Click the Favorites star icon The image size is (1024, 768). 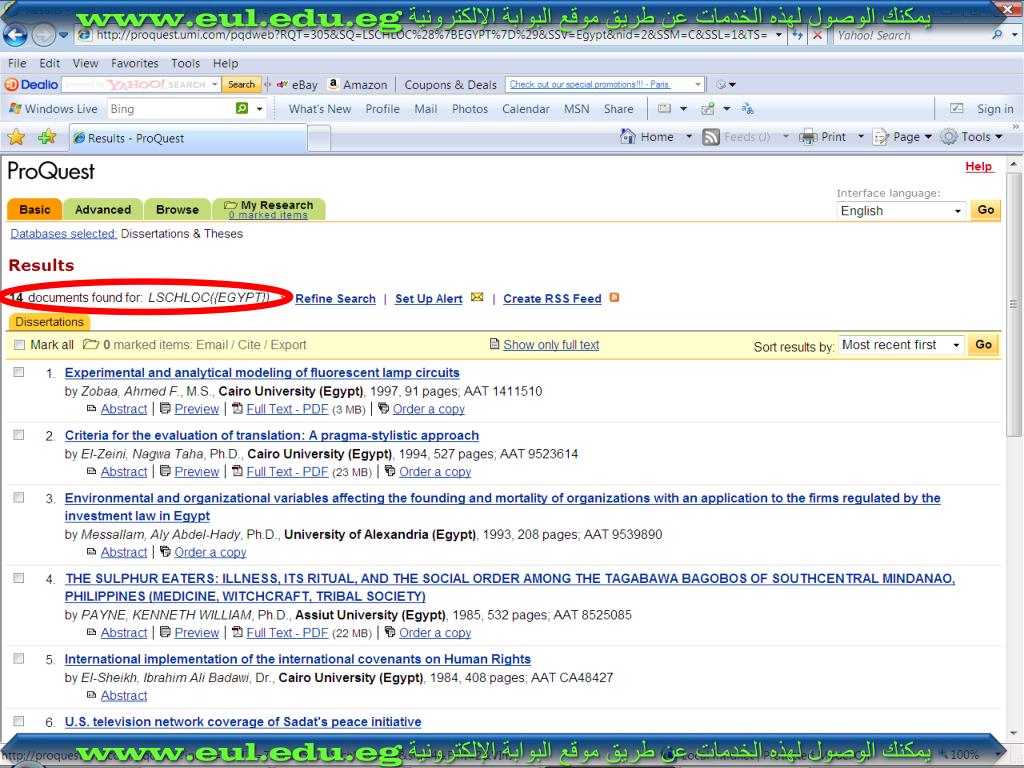[16, 137]
